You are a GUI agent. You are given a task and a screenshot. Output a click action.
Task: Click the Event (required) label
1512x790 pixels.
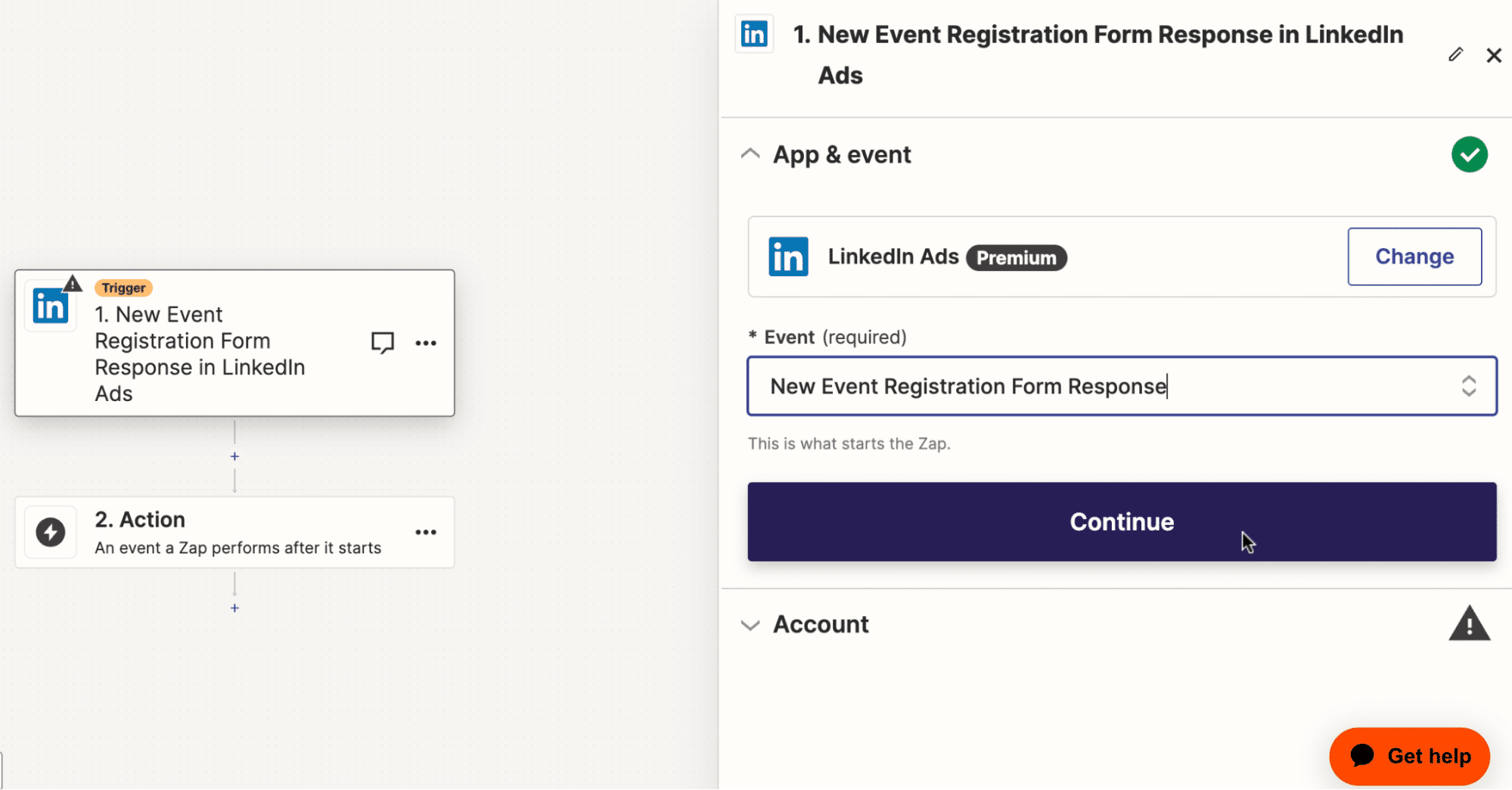point(827,337)
